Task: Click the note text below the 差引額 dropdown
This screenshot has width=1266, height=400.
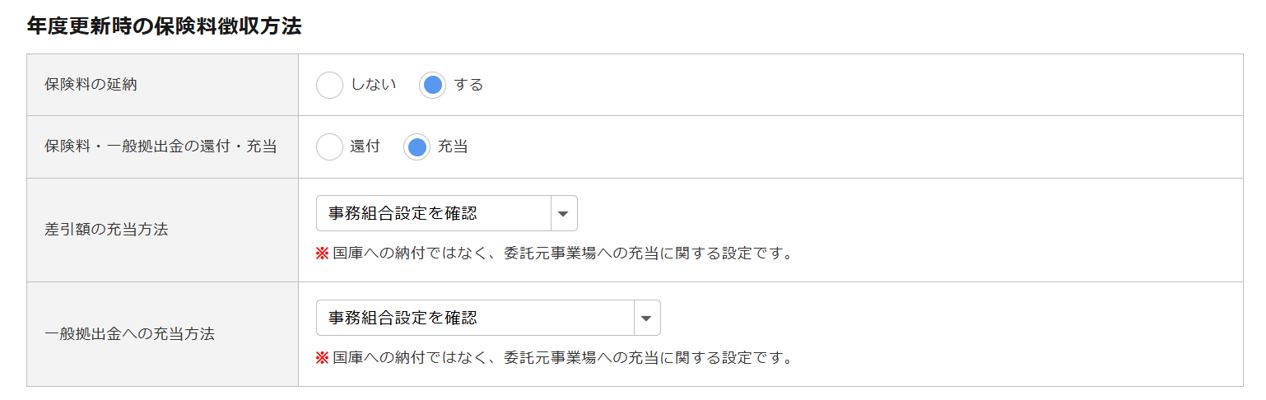Action: (x=562, y=253)
